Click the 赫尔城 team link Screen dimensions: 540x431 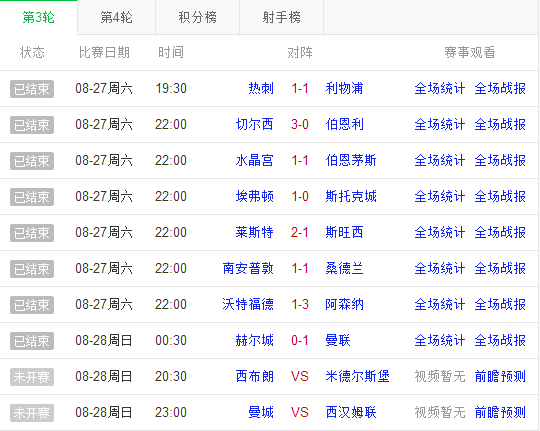pyautogui.click(x=255, y=340)
